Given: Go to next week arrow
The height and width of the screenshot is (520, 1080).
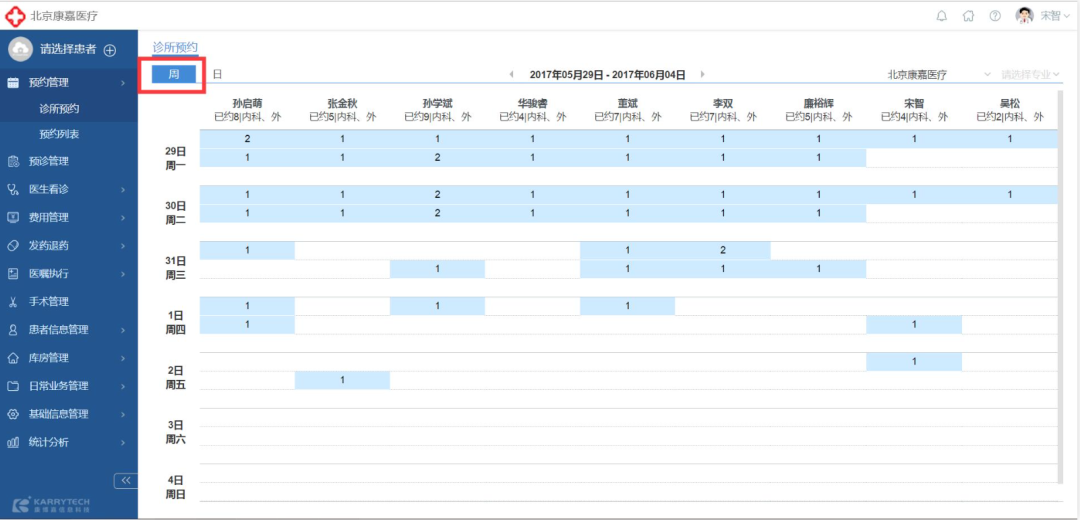Looking at the screenshot, I should pyautogui.click(x=702, y=75).
